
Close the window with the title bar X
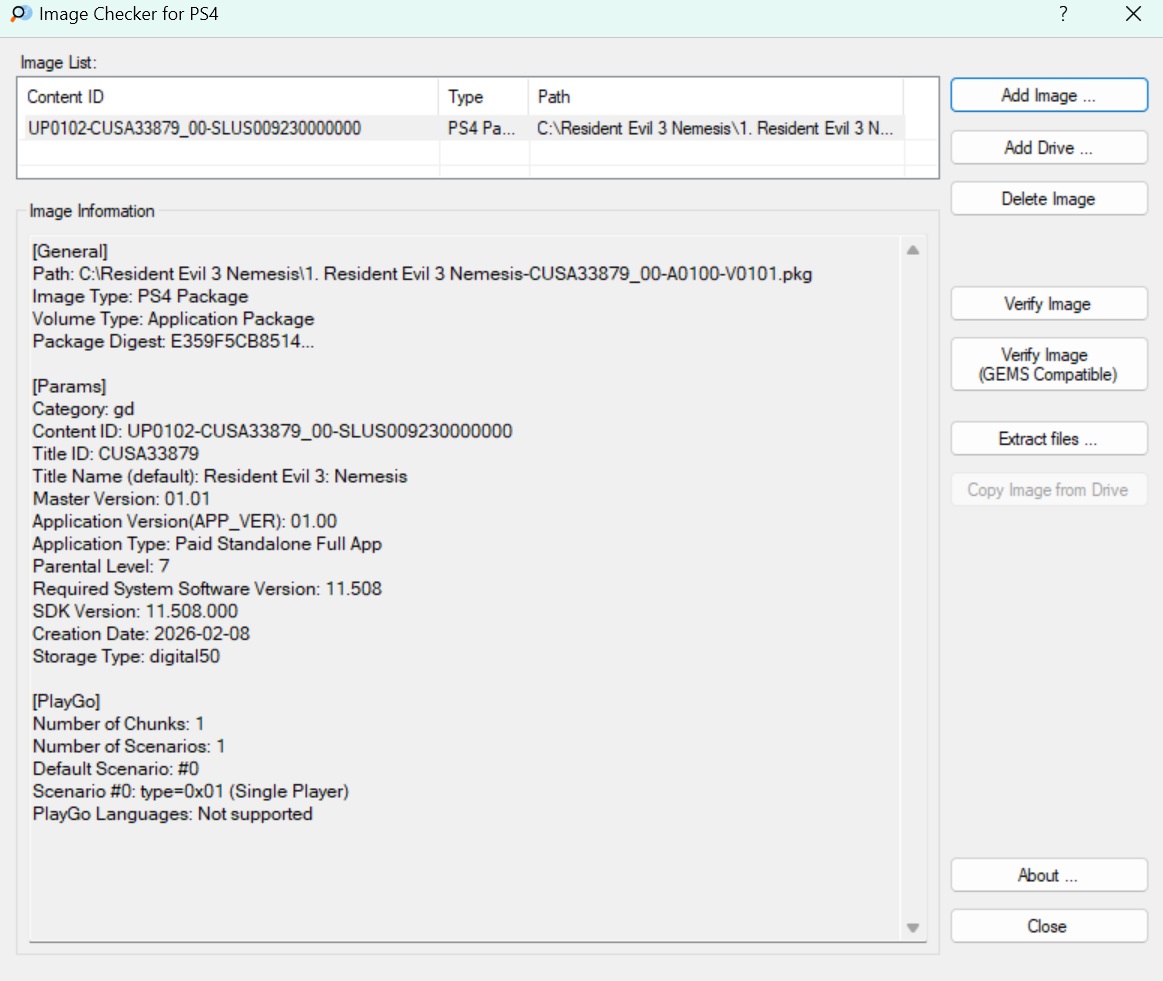[1133, 14]
